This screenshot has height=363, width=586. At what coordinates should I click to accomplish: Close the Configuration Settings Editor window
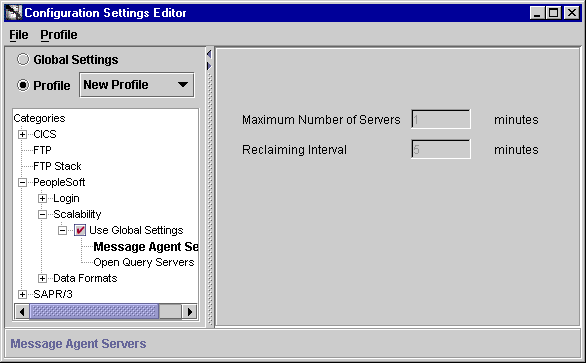click(x=572, y=13)
